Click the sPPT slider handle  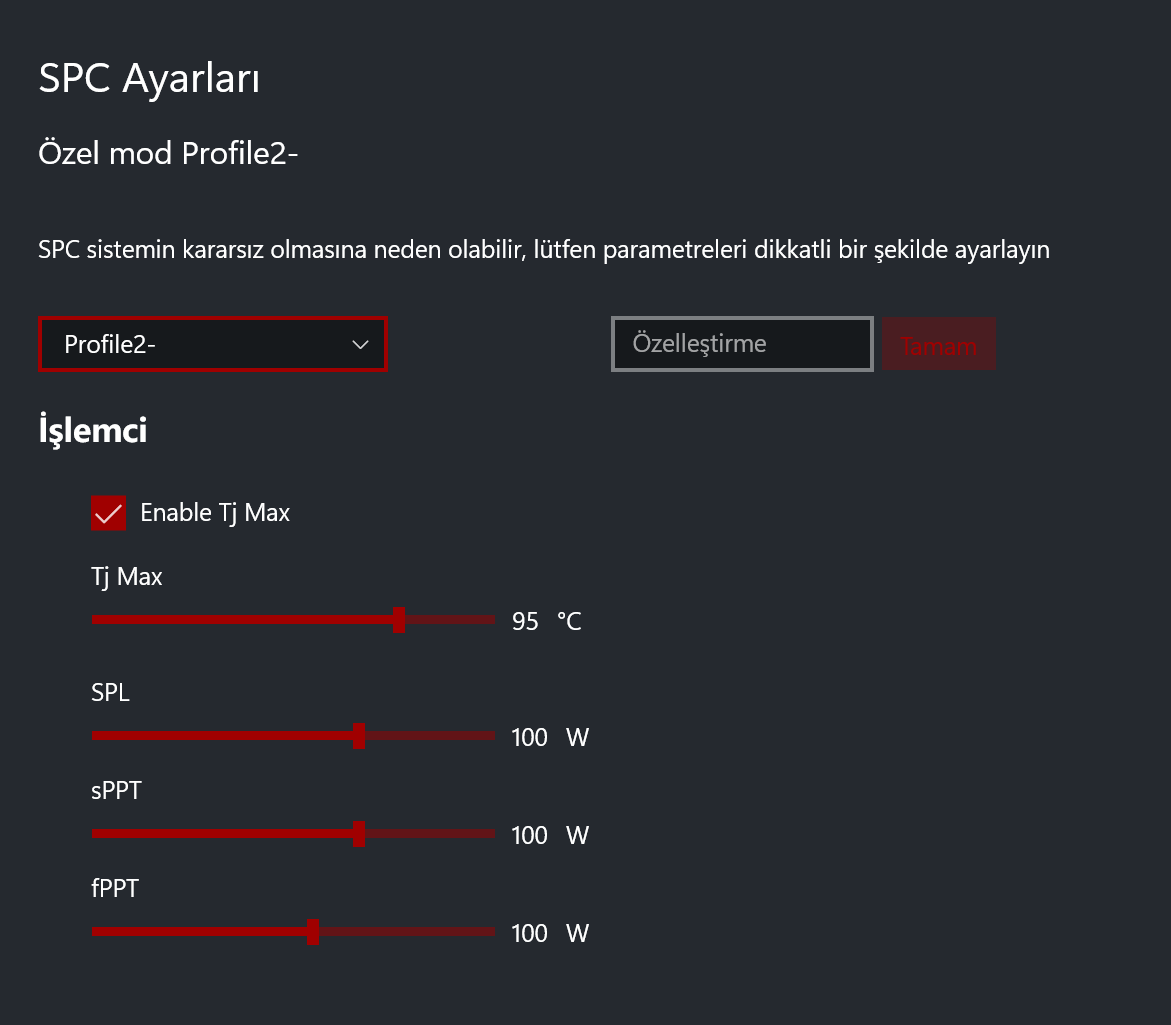tap(359, 833)
